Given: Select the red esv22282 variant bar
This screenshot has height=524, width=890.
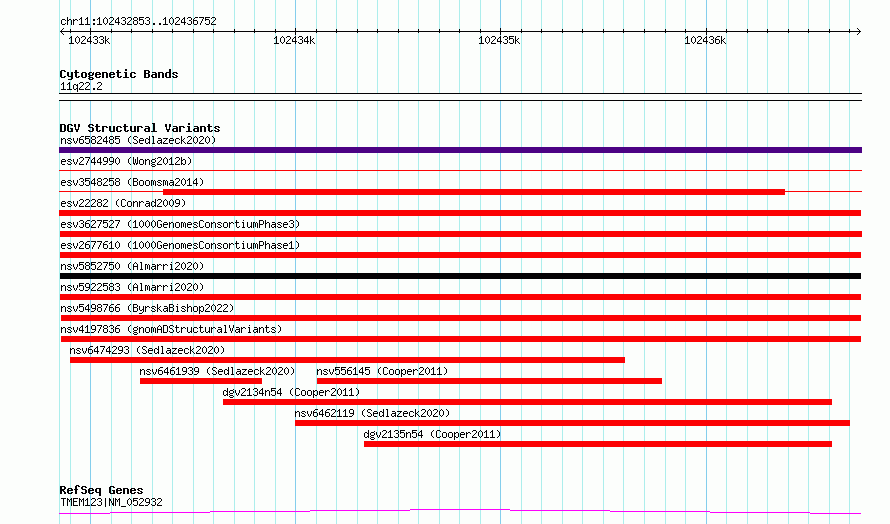Looking at the screenshot, I should coord(460,213).
